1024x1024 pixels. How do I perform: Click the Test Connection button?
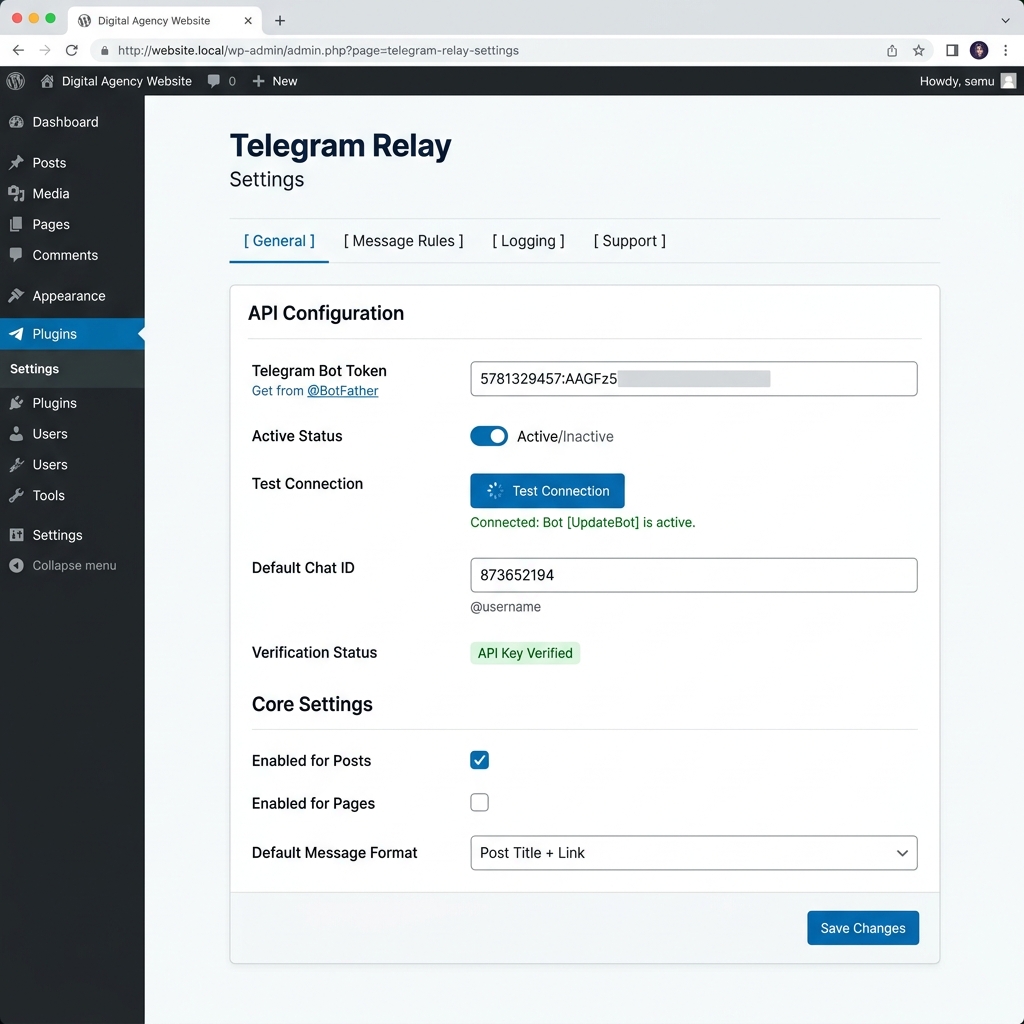click(x=547, y=490)
